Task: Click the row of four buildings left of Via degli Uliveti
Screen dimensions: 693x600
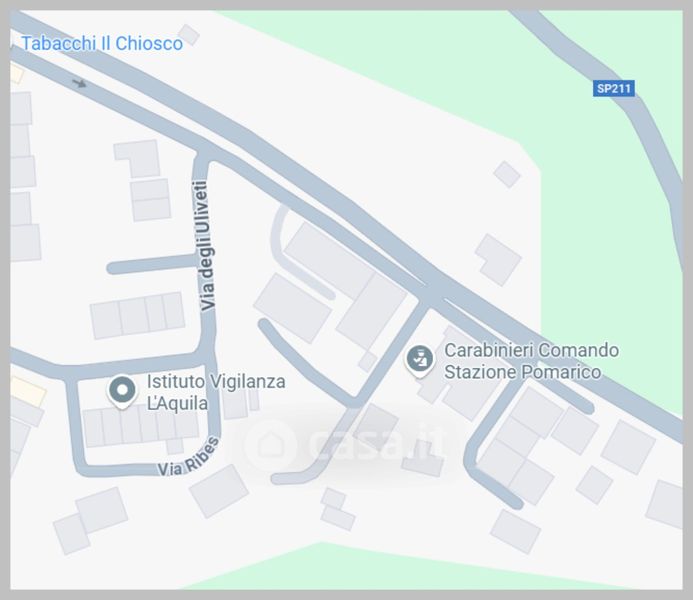Action: [x=137, y=315]
